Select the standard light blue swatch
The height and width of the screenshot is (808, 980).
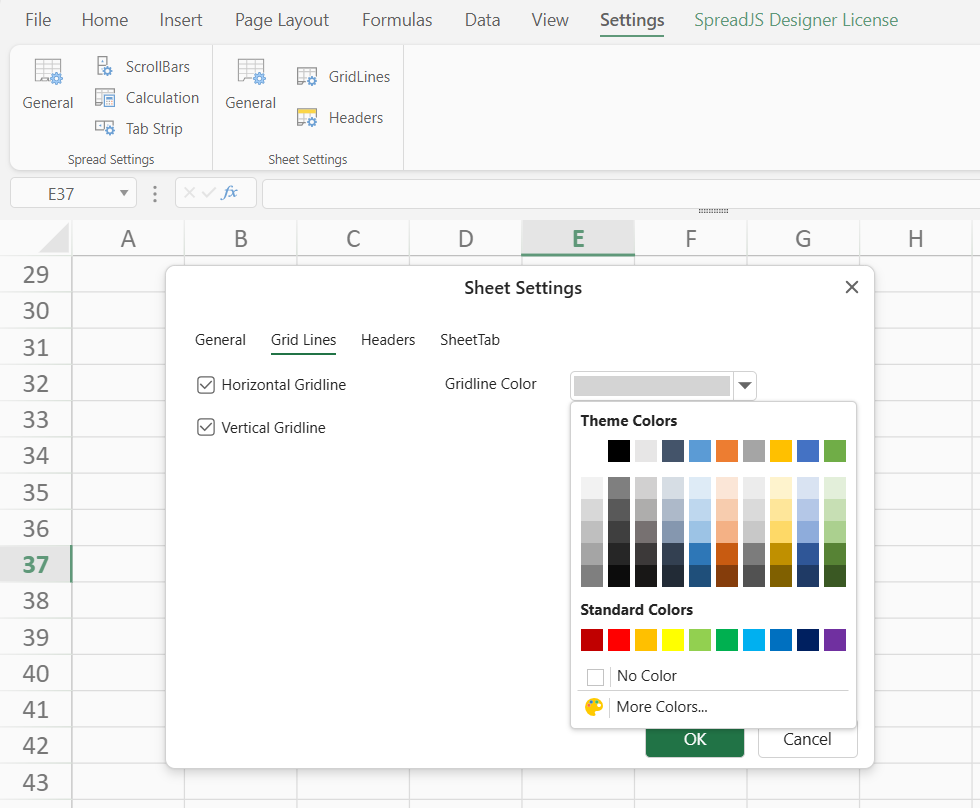(x=754, y=640)
